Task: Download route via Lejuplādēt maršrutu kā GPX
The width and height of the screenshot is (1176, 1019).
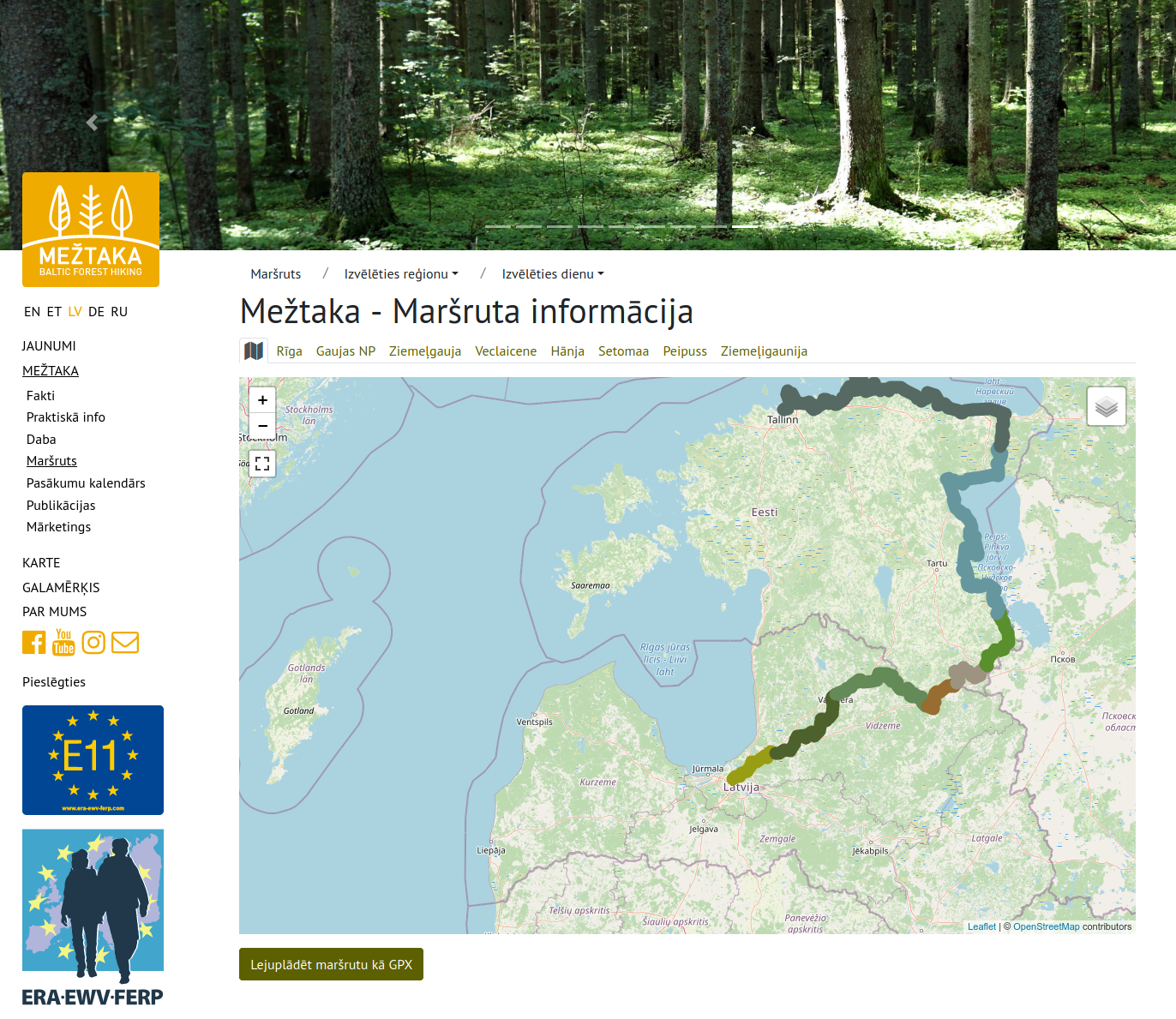Action: click(x=331, y=964)
